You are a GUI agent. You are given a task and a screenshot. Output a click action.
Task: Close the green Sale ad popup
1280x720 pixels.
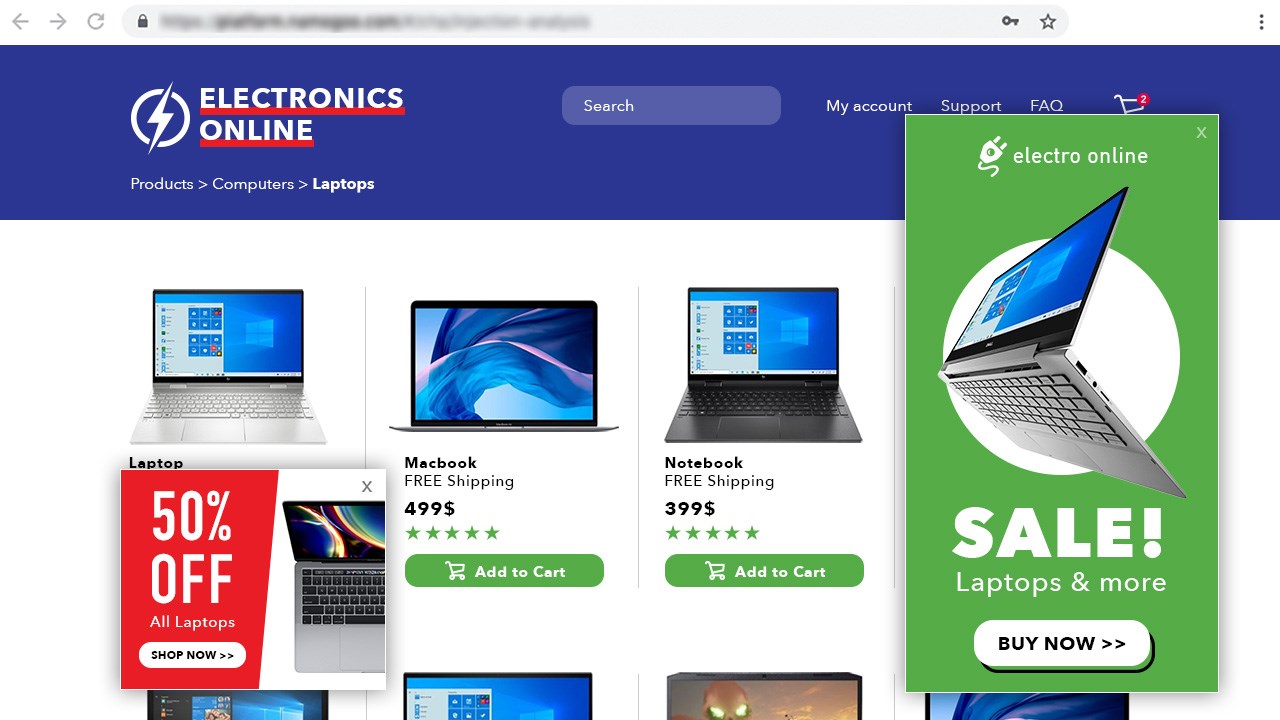point(1201,132)
